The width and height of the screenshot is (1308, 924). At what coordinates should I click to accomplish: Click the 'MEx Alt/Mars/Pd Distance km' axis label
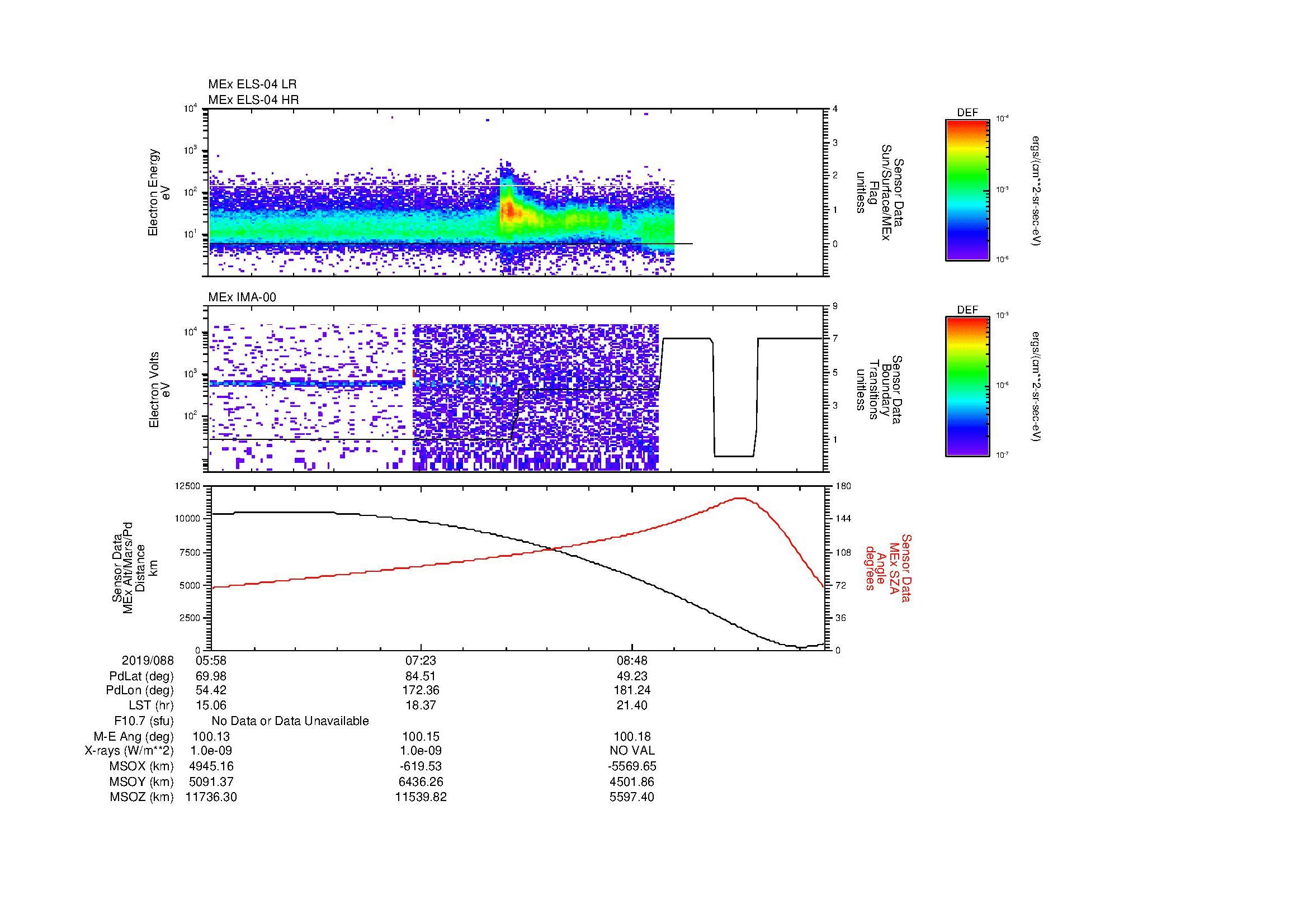click(x=134, y=567)
